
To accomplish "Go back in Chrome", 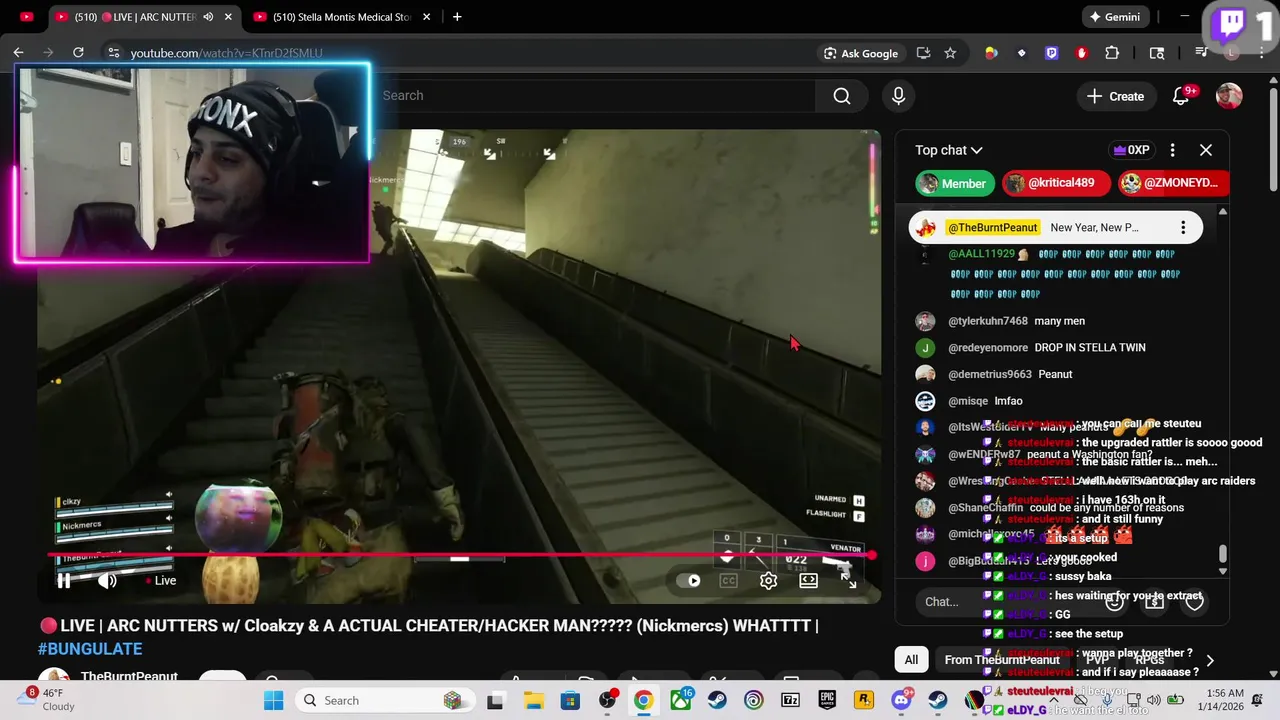I will click(x=19, y=53).
